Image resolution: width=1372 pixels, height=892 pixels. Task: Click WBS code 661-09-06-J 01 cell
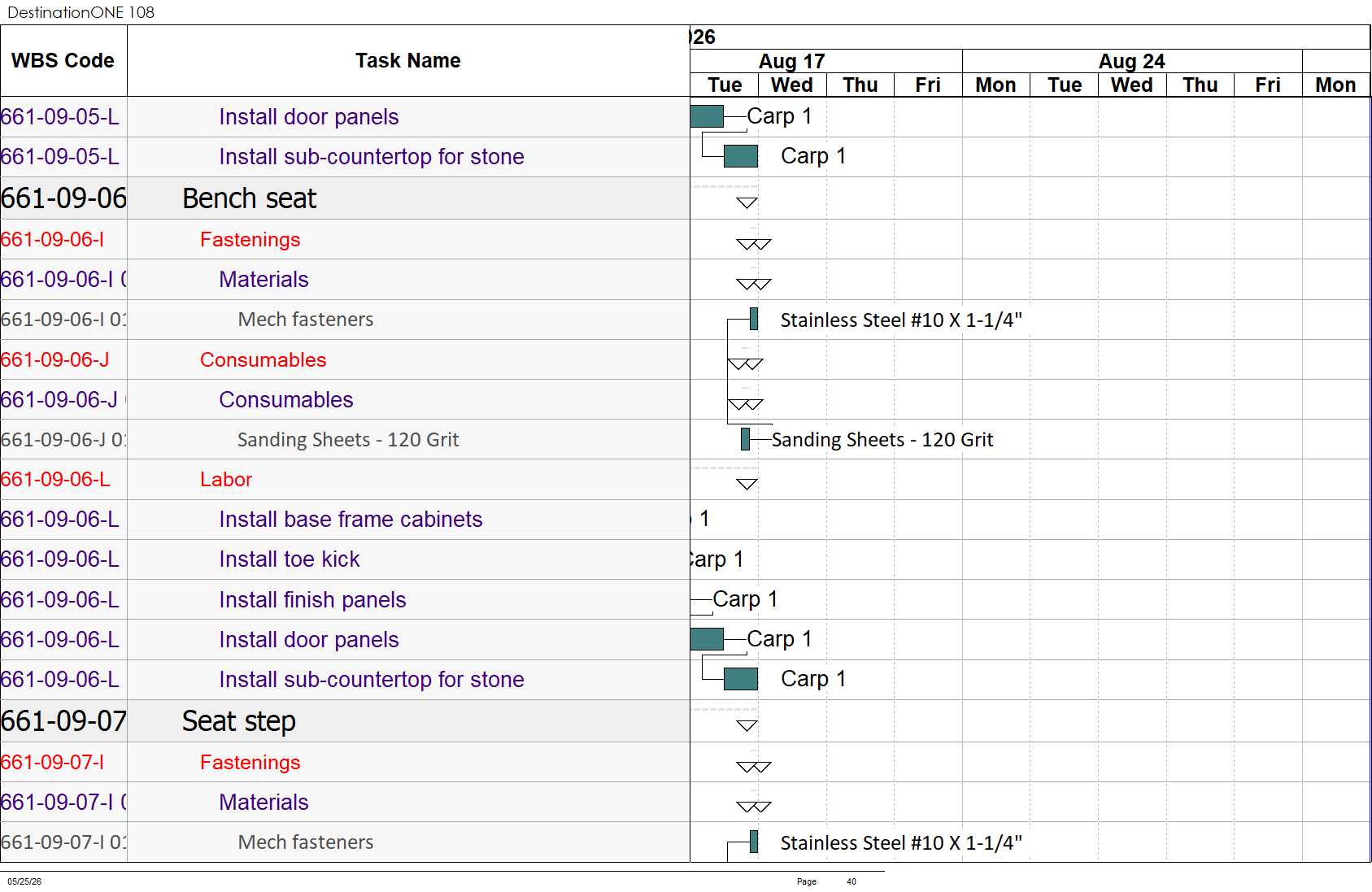tap(63, 440)
